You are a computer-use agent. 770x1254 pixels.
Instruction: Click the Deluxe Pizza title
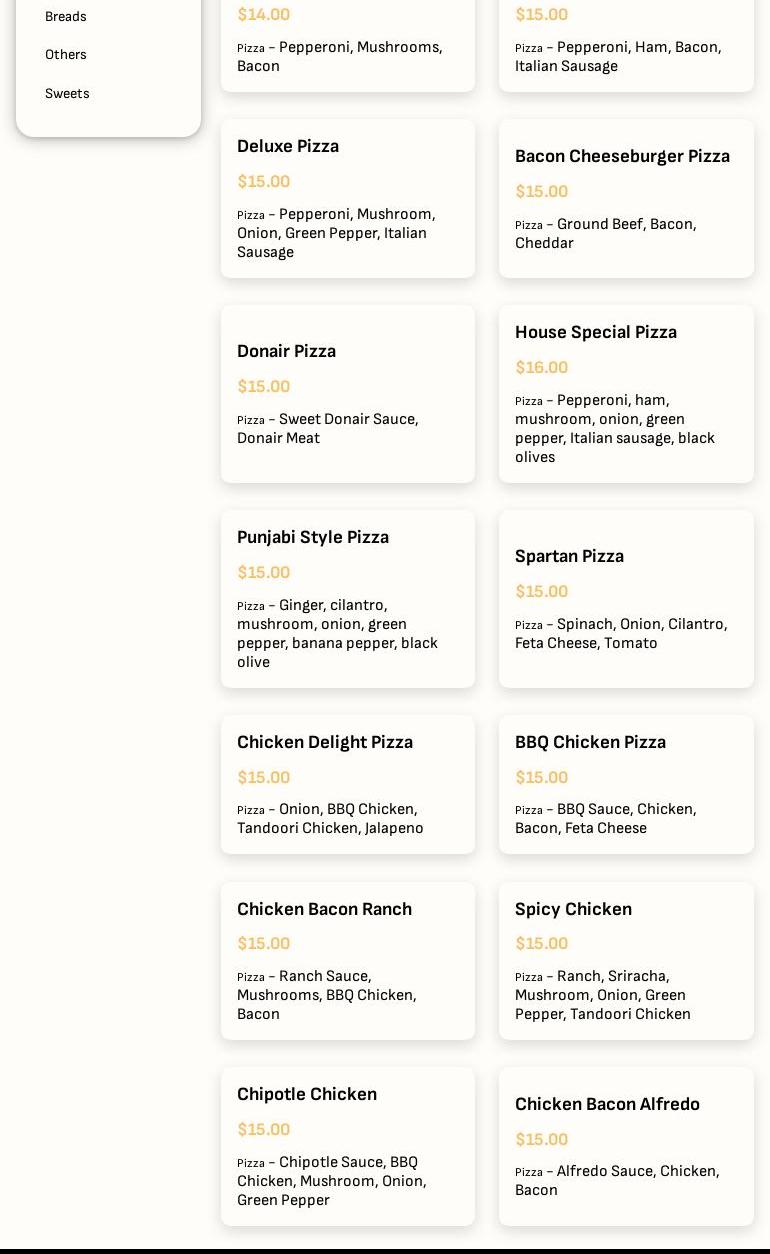coord(288,146)
